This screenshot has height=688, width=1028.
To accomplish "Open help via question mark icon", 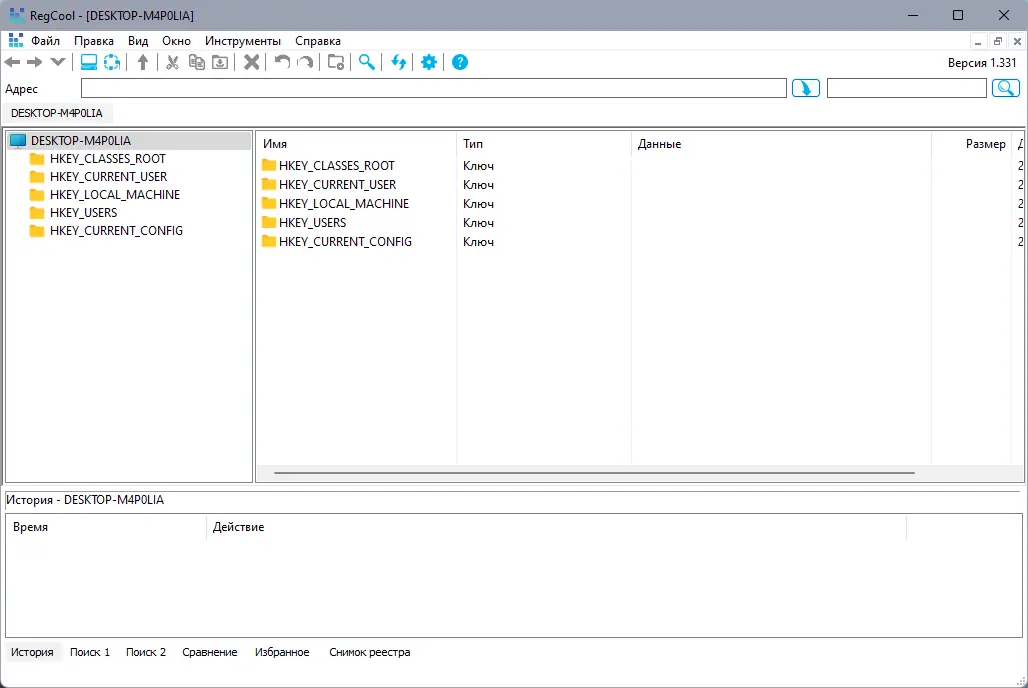I will pos(460,62).
